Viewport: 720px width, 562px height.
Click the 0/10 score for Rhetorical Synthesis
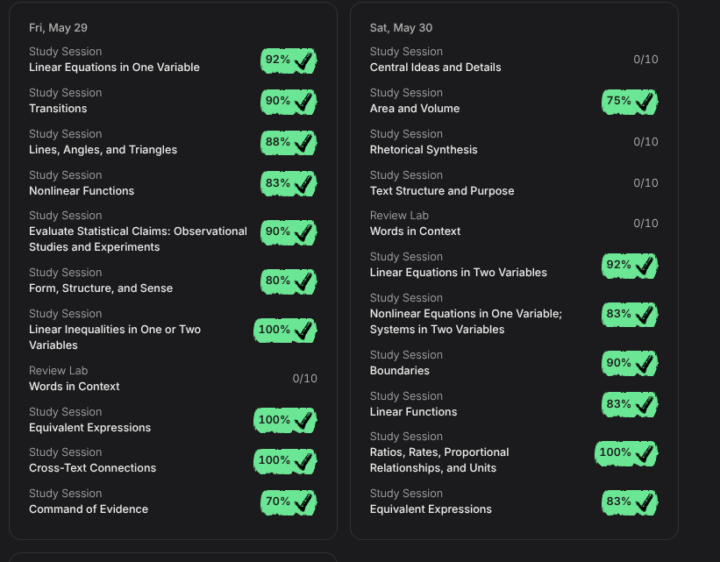click(646, 142)
